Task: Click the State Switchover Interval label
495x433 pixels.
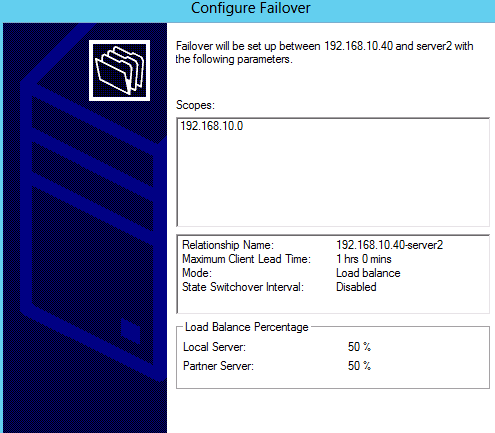Action: [243, 287]
